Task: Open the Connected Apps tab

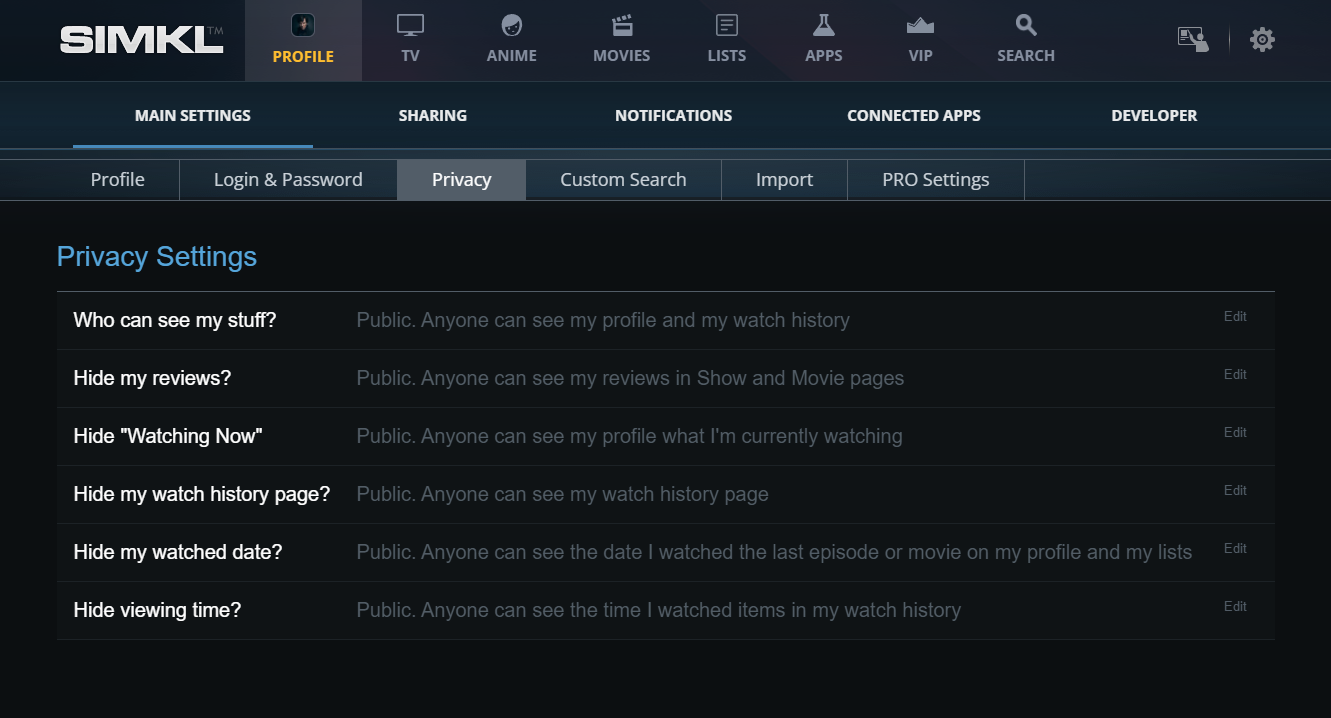Action: click(913, 116)
